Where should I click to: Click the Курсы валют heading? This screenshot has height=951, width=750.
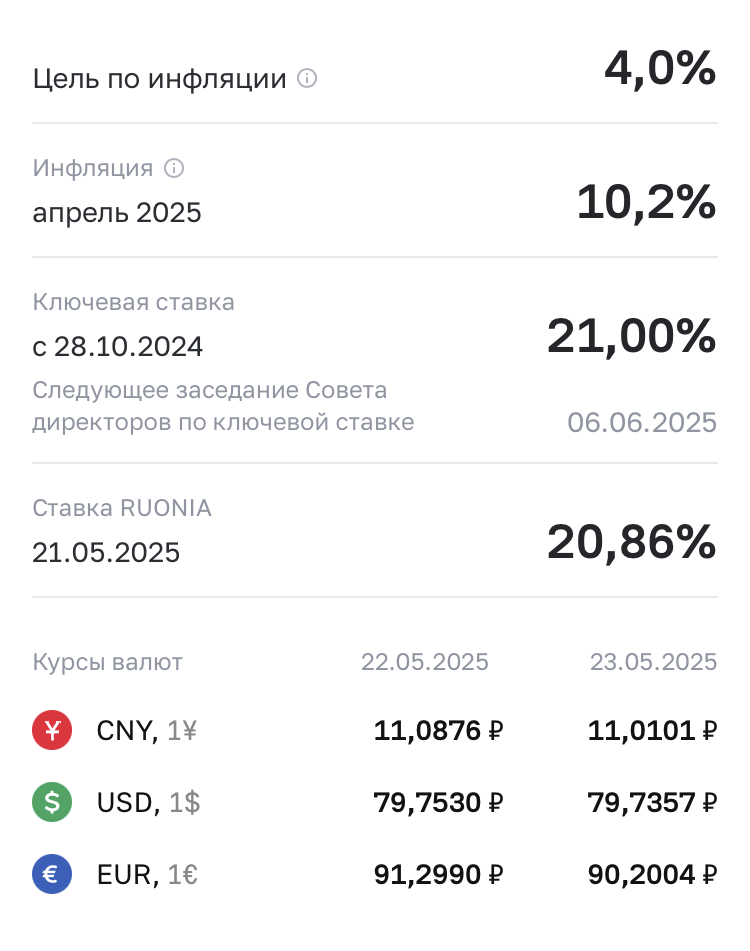[x=108, y=662]
